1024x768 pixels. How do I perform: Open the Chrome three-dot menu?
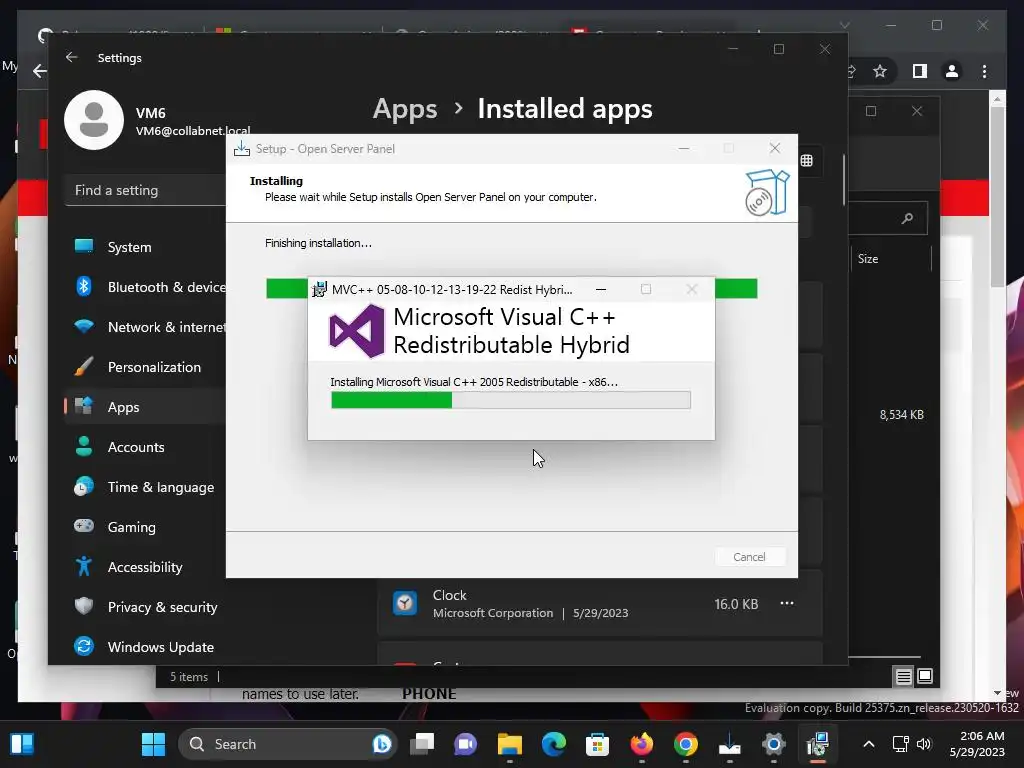(x=985, y=71)
